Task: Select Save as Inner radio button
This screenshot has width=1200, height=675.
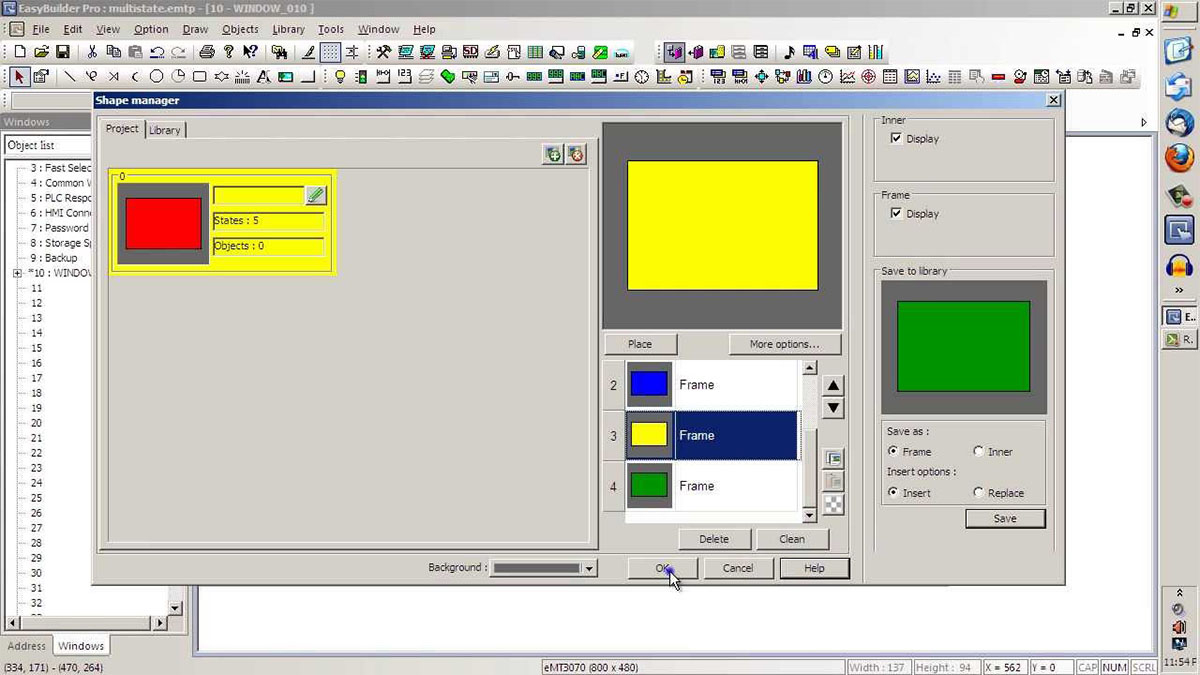Action: click(x=978, y=451)
